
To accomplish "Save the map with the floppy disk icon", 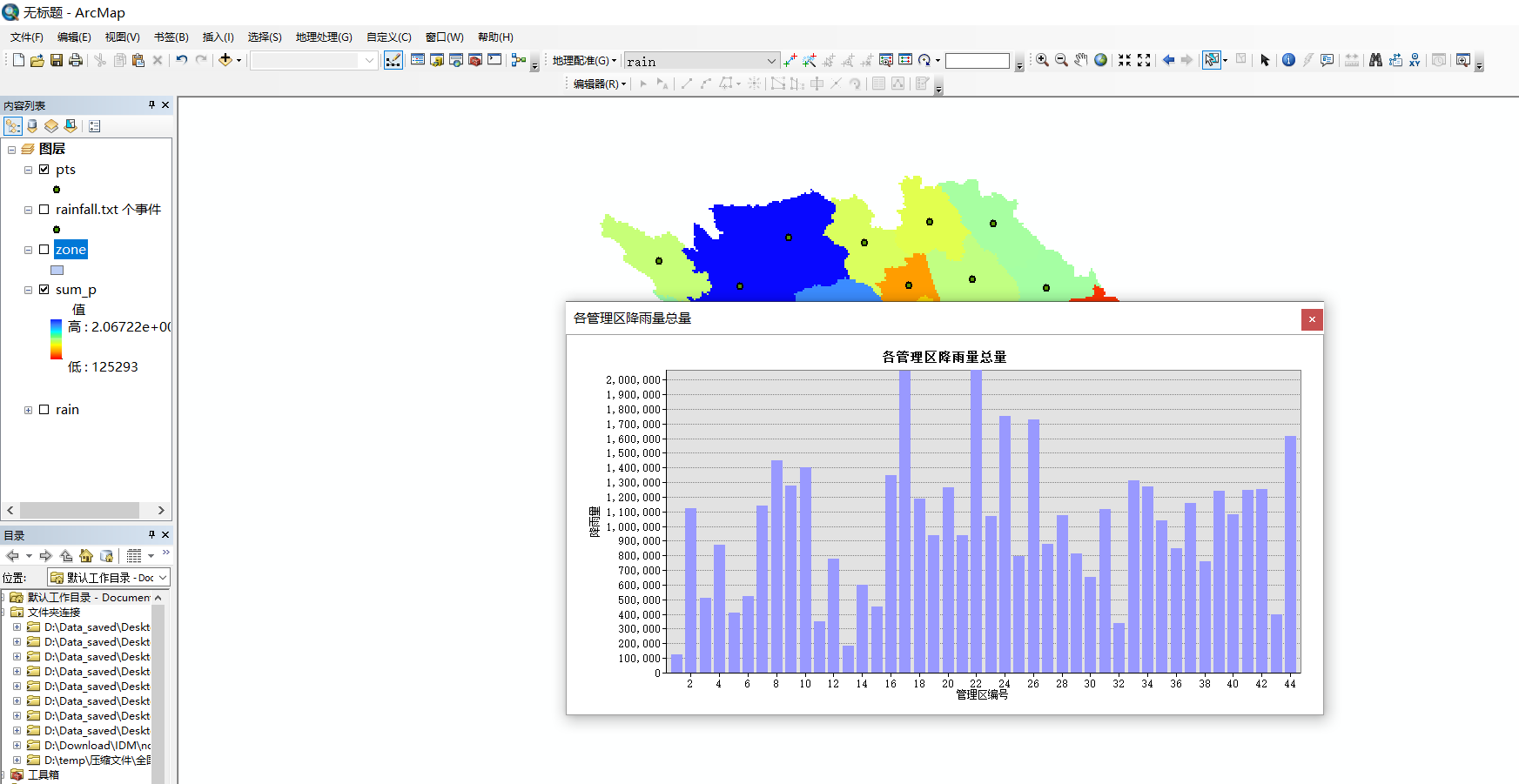I will click(x=57, y=60).
